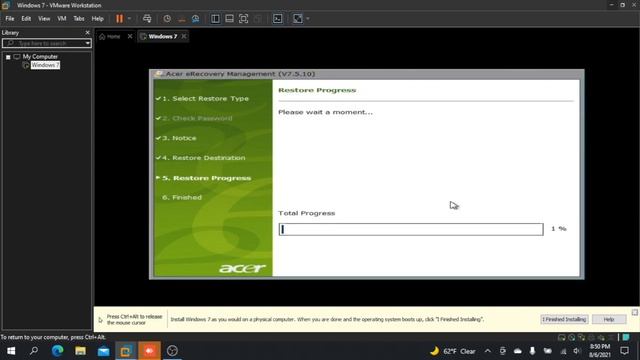
Task: Open the Tabs menu
Action: tap(79, 19)
